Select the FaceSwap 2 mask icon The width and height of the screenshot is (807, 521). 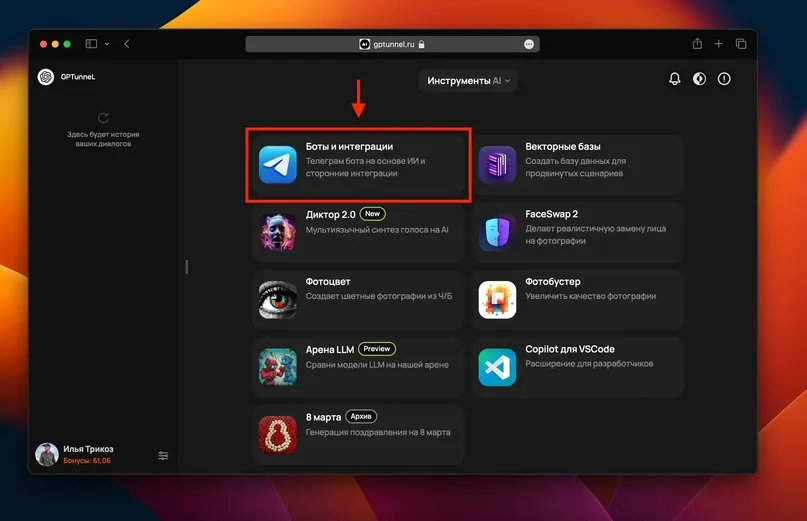click(x=497, y=232)
